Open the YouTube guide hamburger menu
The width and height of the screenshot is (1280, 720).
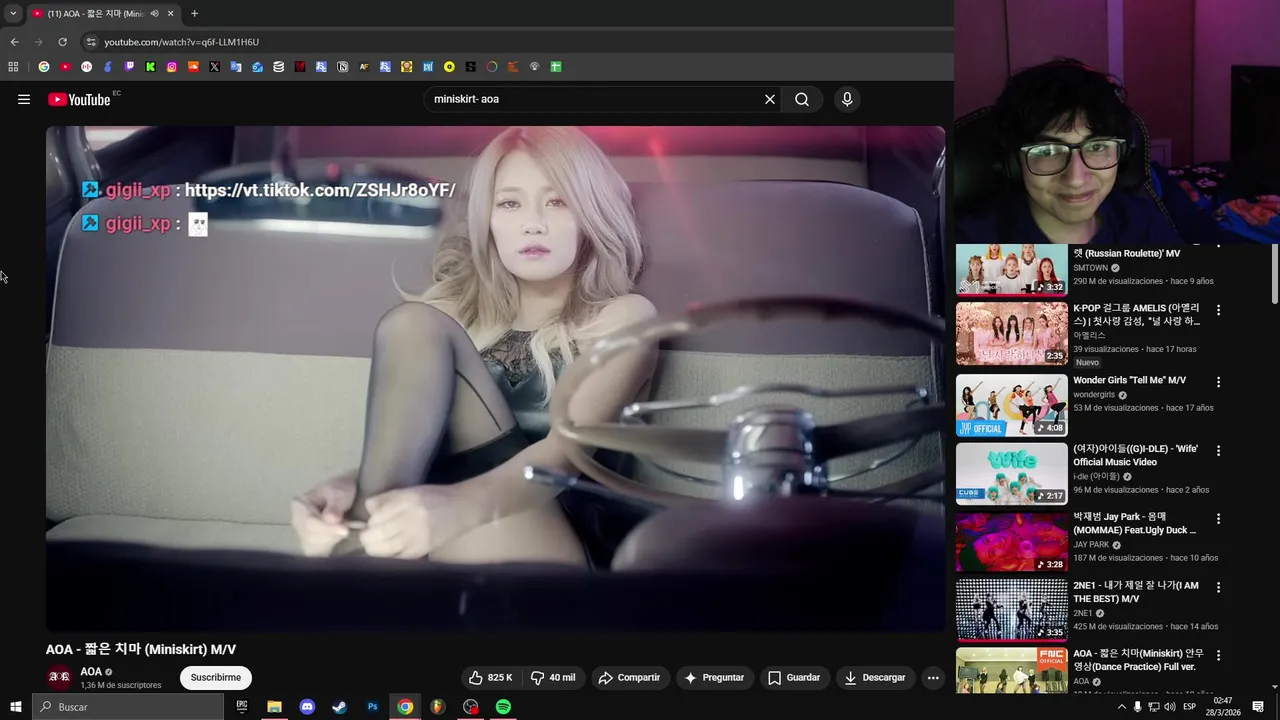coord(24,99)
